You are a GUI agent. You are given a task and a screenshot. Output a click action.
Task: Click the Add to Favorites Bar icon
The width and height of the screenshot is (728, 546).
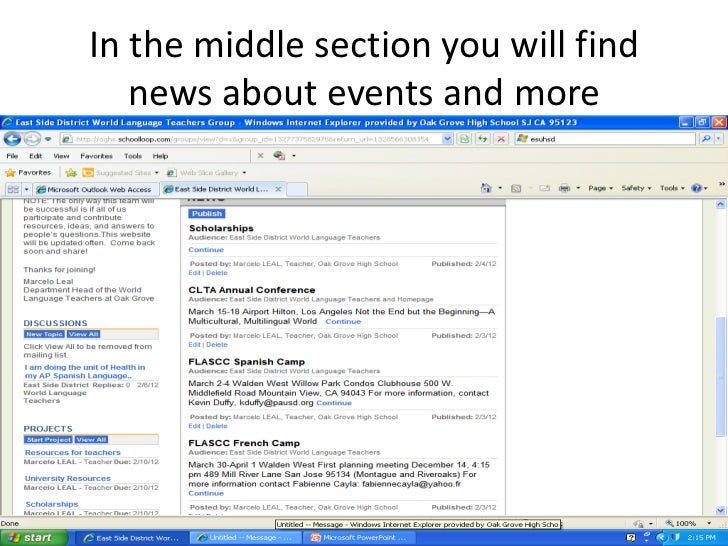click(x=71, y=173)
